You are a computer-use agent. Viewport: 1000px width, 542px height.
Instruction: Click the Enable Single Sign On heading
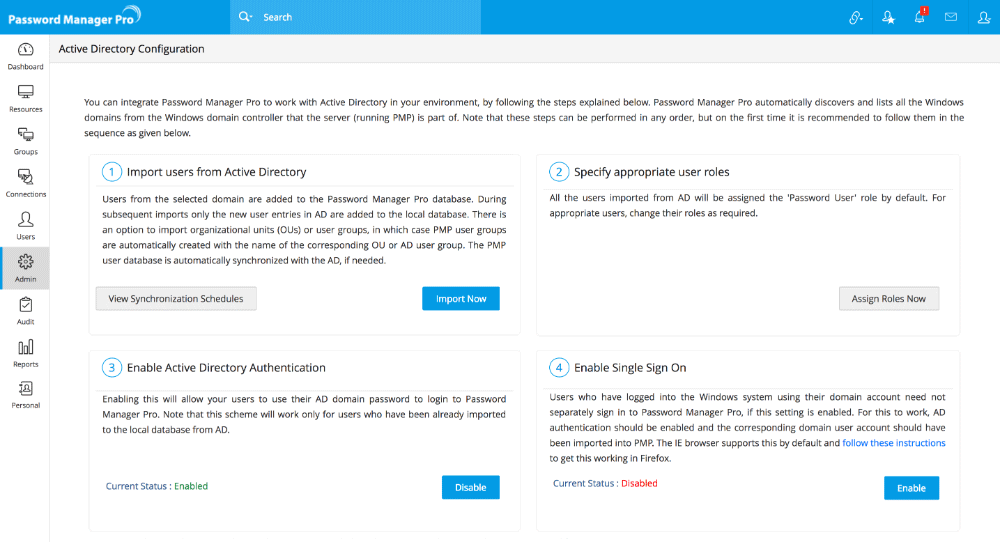pos(629,368)
